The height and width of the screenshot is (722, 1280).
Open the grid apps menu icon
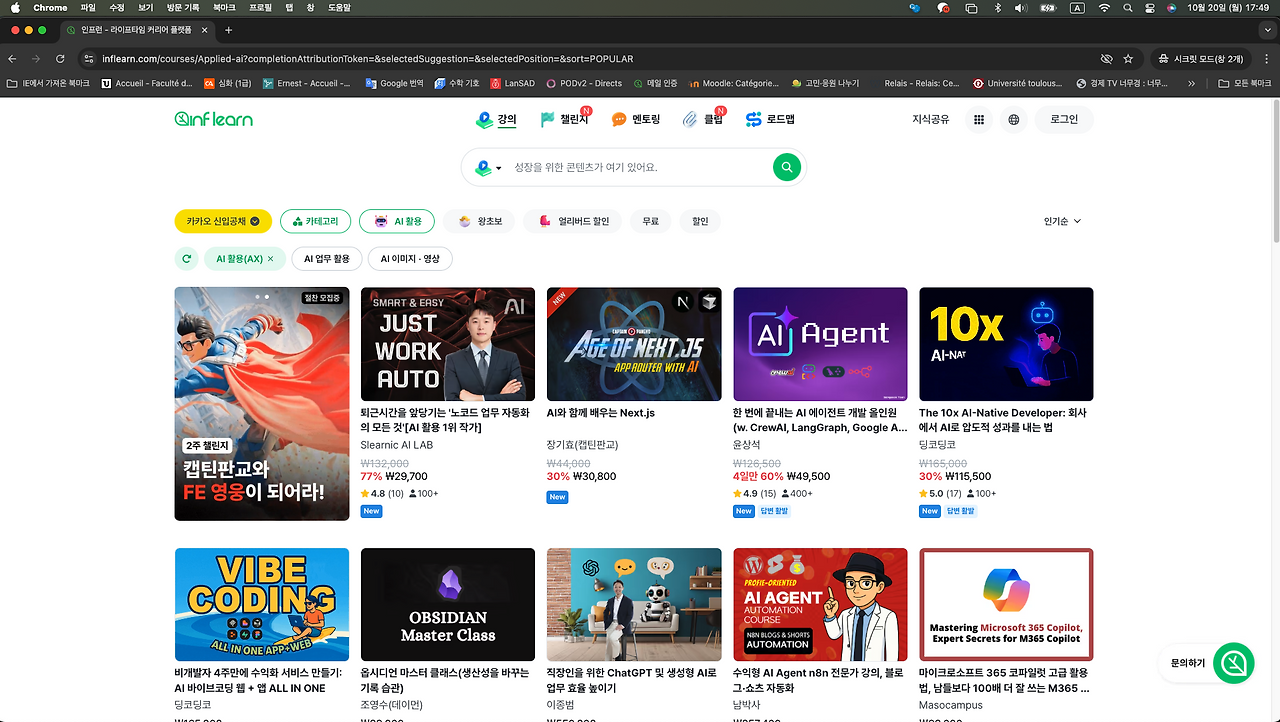(979, 120)
